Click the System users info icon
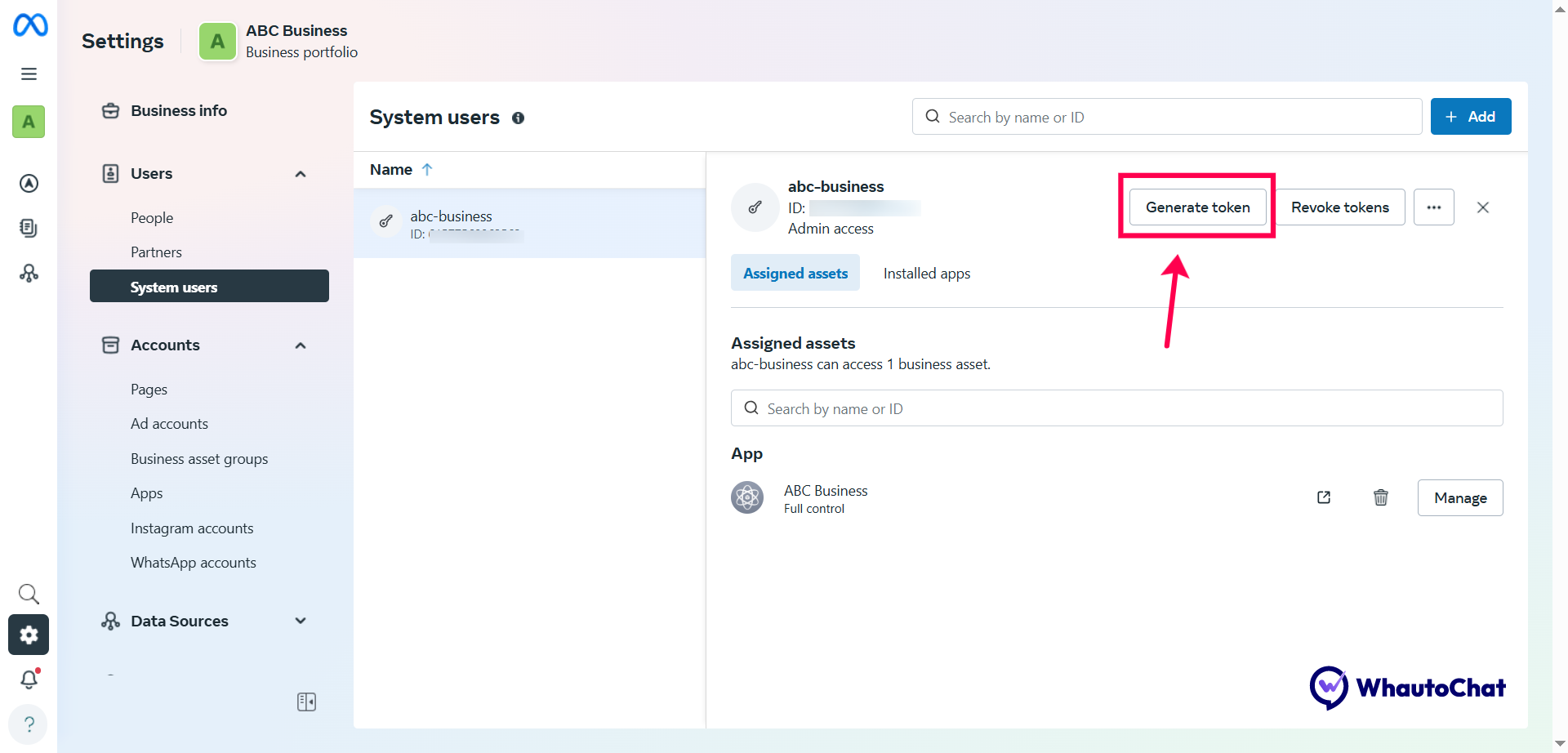This screenshot has width=1568, height=753. [x=518, y=118]
